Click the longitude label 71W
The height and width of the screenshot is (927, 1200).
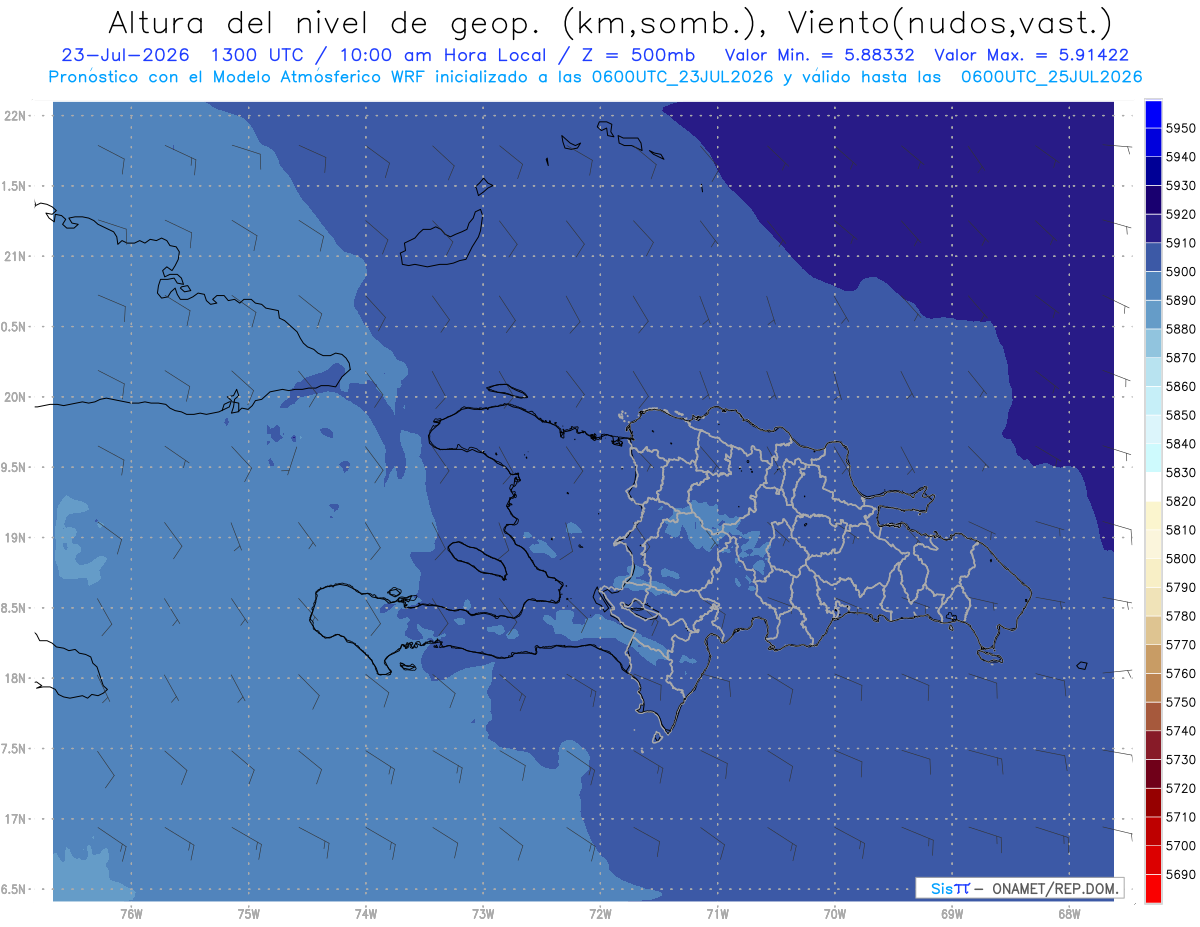pyautogui.click(x=717, y=914)
